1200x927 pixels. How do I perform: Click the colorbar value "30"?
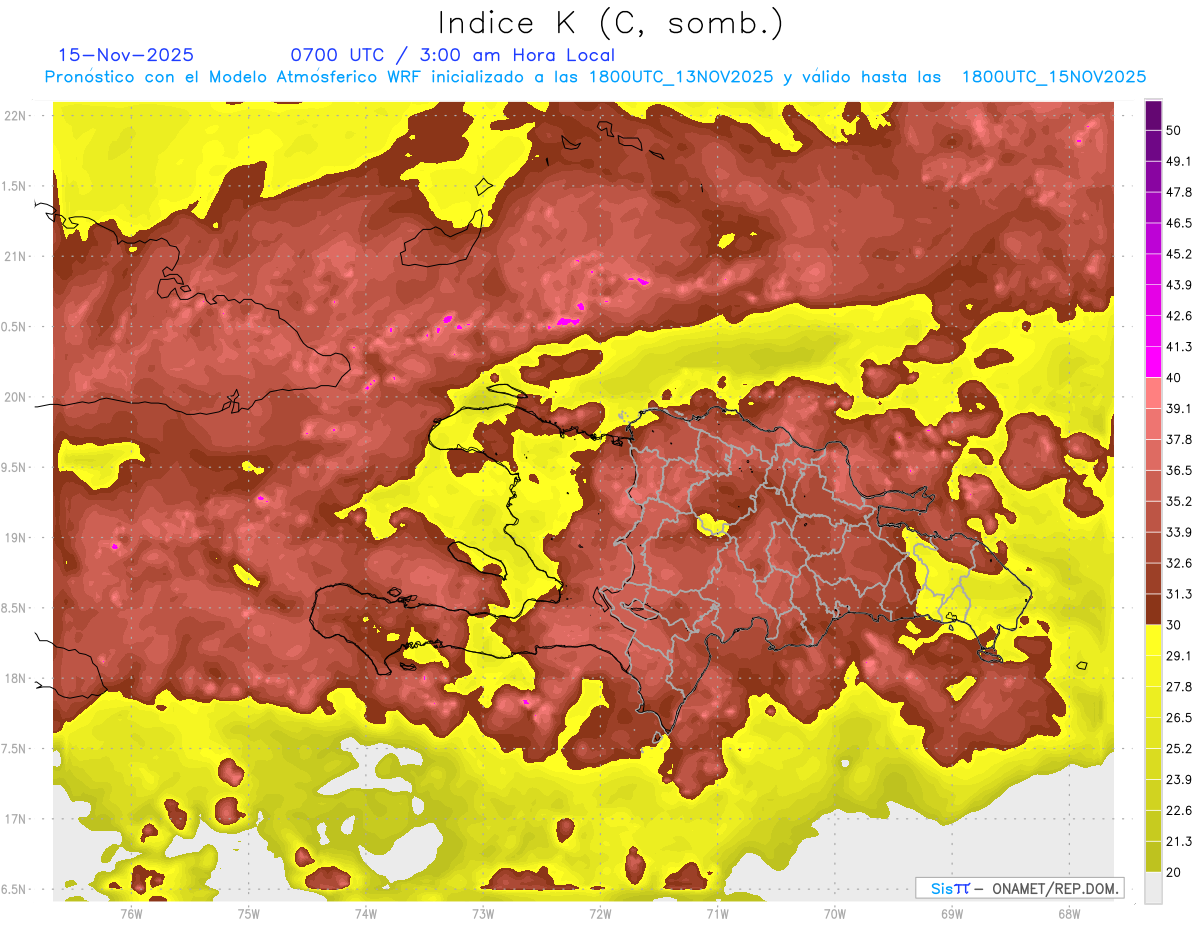1175,625
